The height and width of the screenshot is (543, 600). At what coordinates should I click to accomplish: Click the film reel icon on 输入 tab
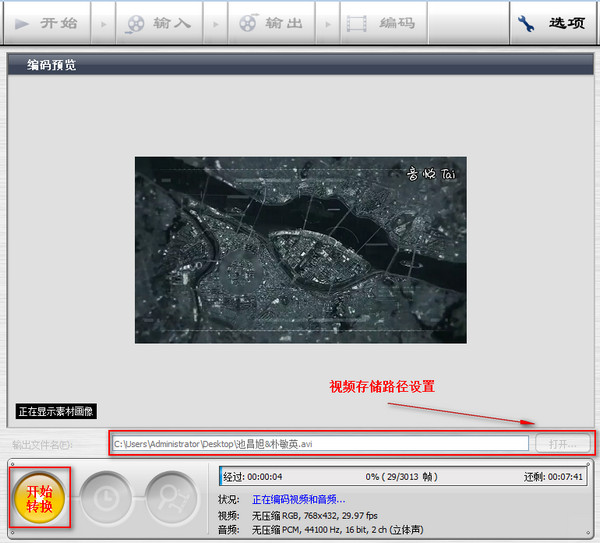point(135,24)
